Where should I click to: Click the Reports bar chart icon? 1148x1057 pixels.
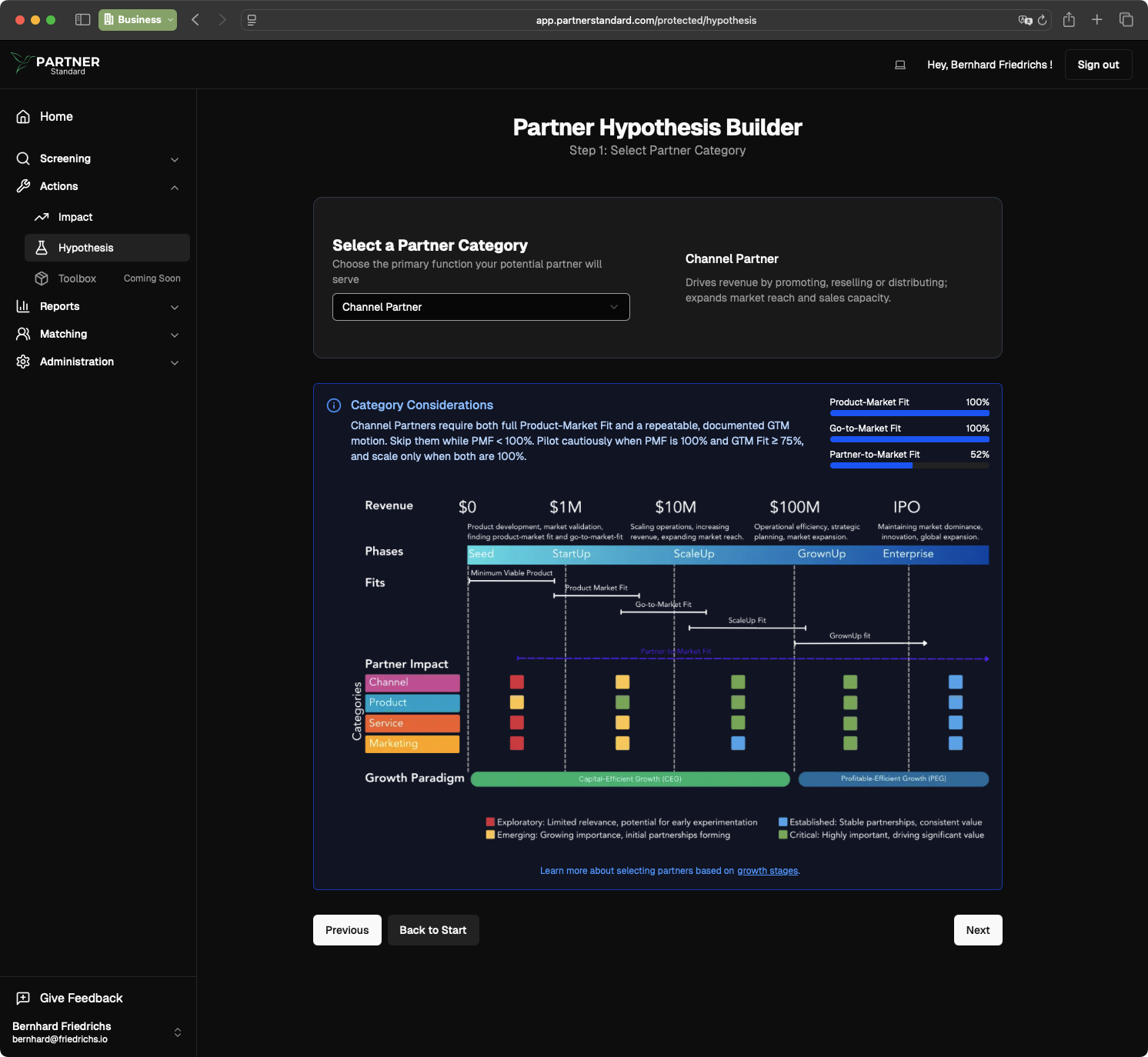(x=23, y=306)
